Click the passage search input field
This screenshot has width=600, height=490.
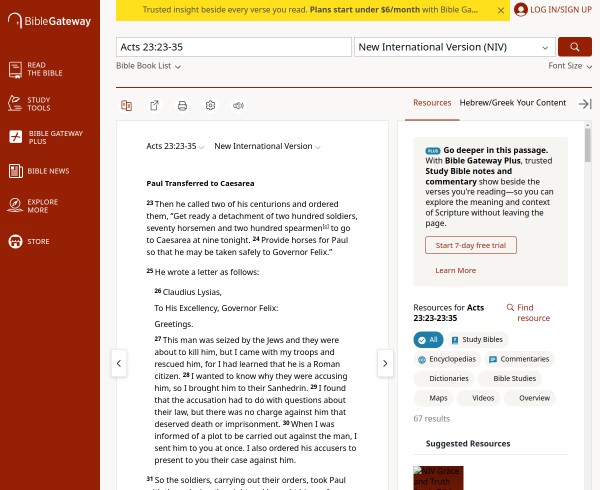(234, 47)
